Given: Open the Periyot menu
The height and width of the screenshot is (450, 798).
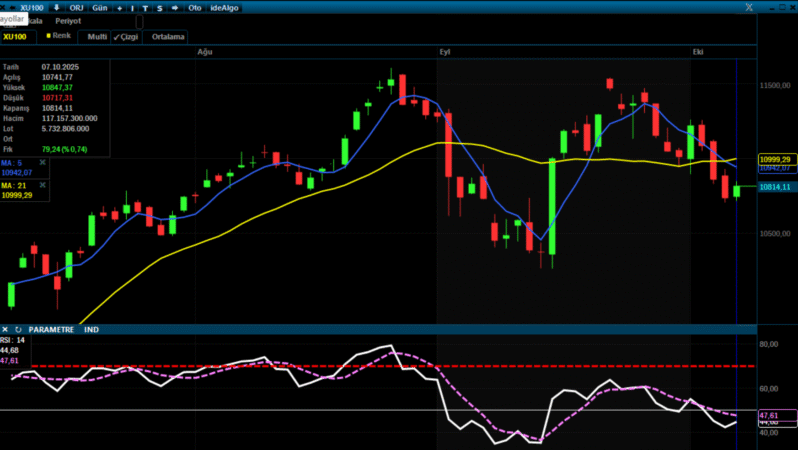Looking at the screenshot, I should point(69,21).
